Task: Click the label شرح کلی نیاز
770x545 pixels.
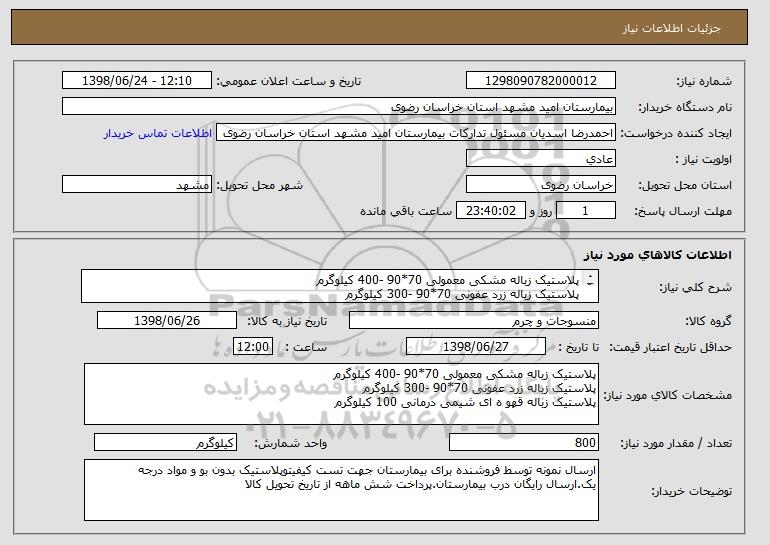Action: (x=696, y=288)
